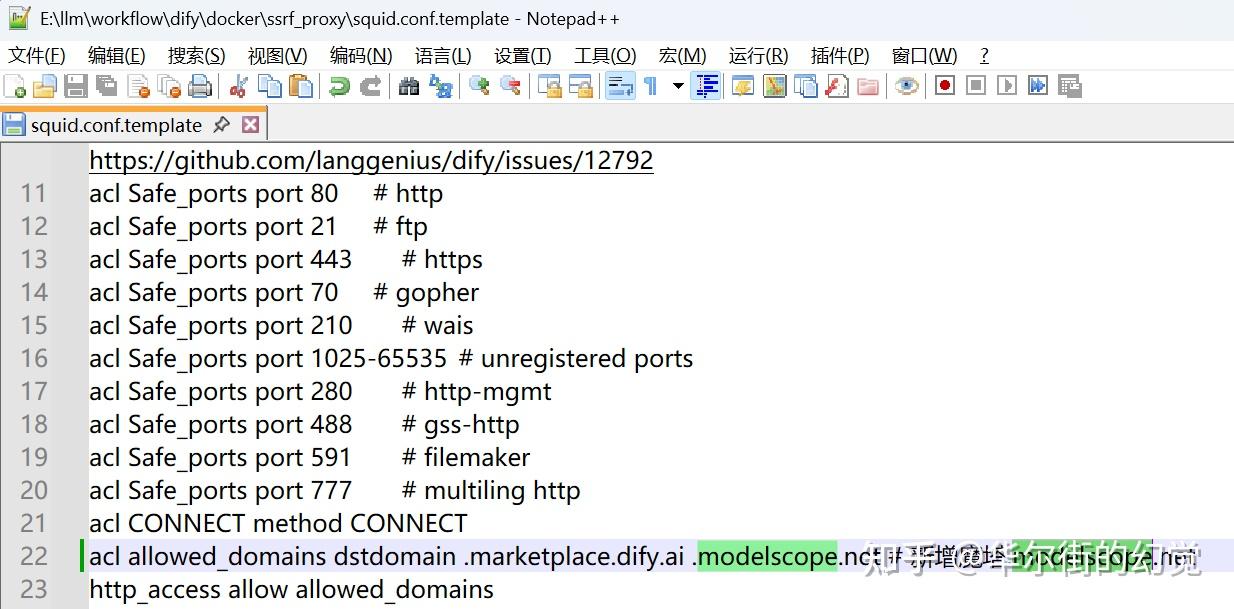Toggle show all characters
Screen dimensions: 1234x609
click(x=650, y=86)
